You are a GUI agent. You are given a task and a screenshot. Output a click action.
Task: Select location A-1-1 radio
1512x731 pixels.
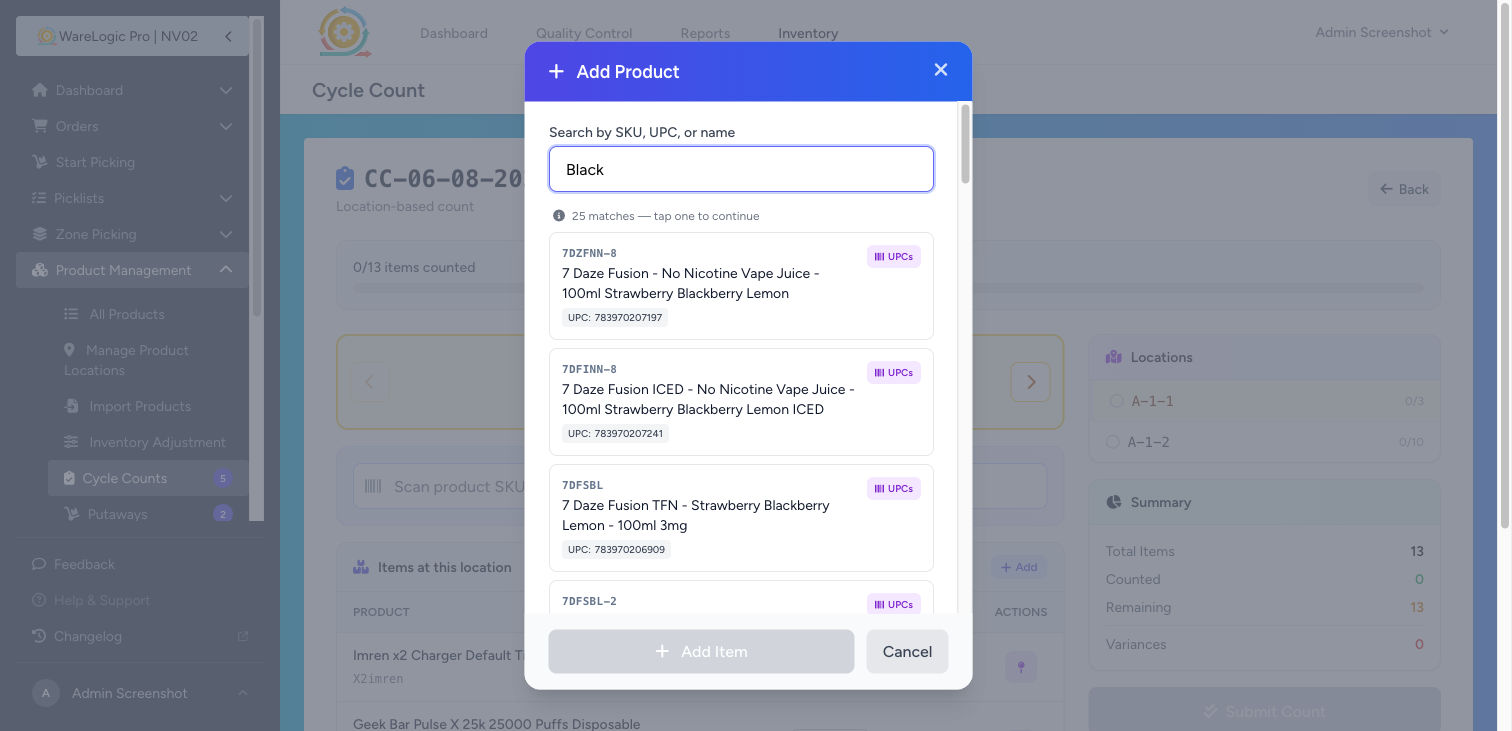(x=1116, y=401)
